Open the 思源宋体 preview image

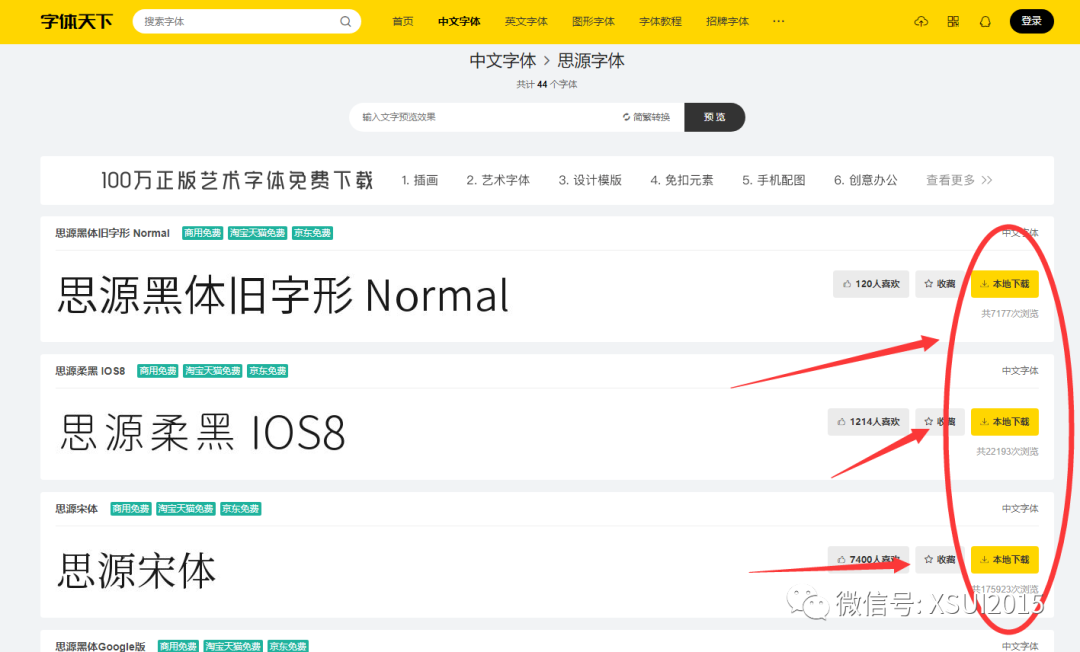click(x=136, y=571)
